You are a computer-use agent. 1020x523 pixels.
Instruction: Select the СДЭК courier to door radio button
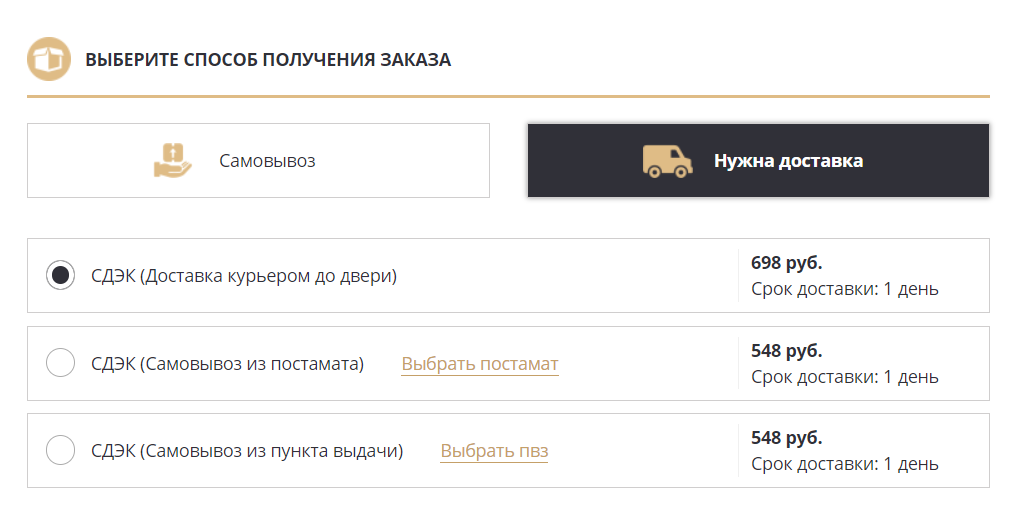tap(60, 275)
